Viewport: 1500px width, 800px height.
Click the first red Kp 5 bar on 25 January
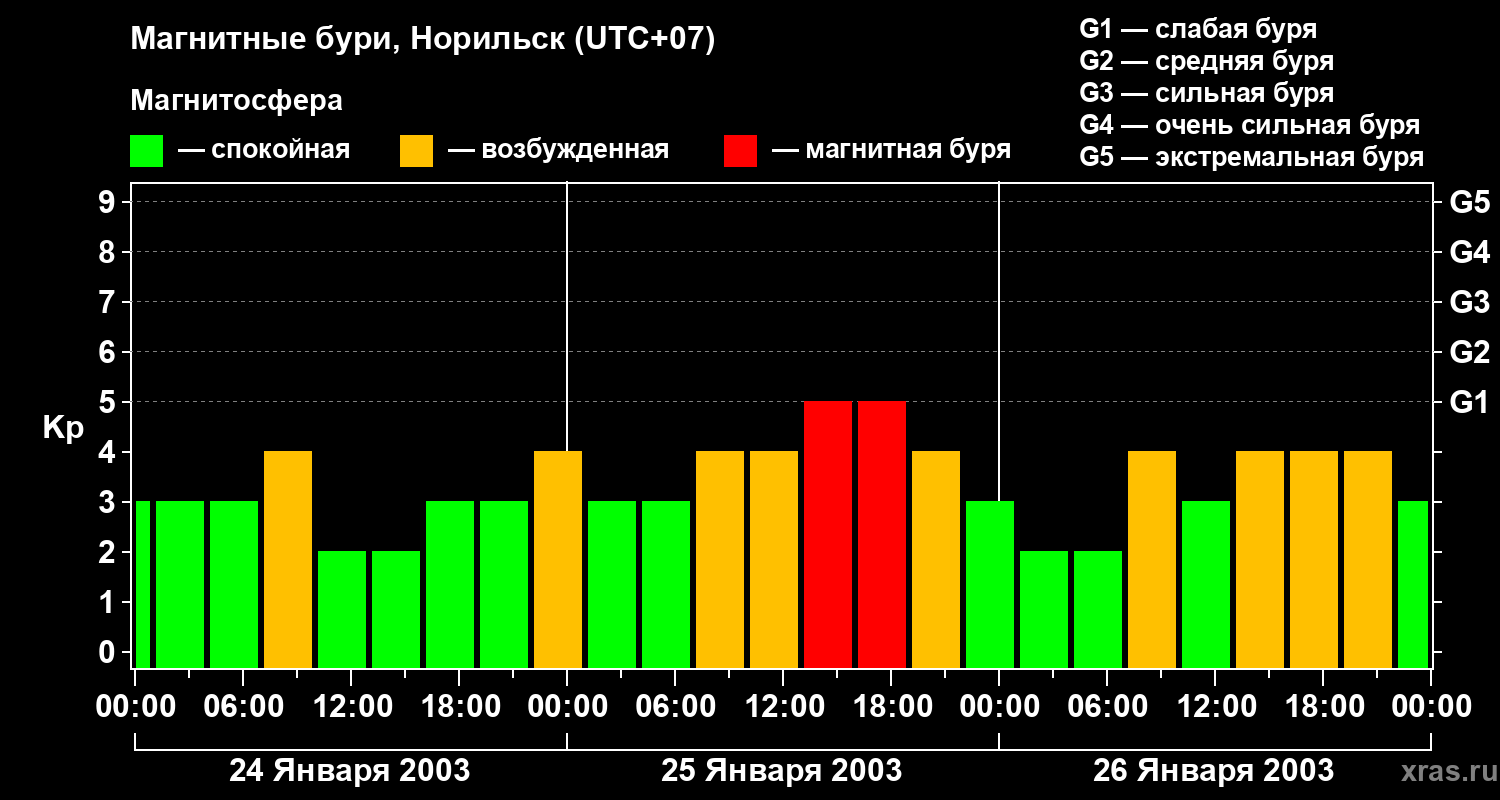(x=828, y=534)
